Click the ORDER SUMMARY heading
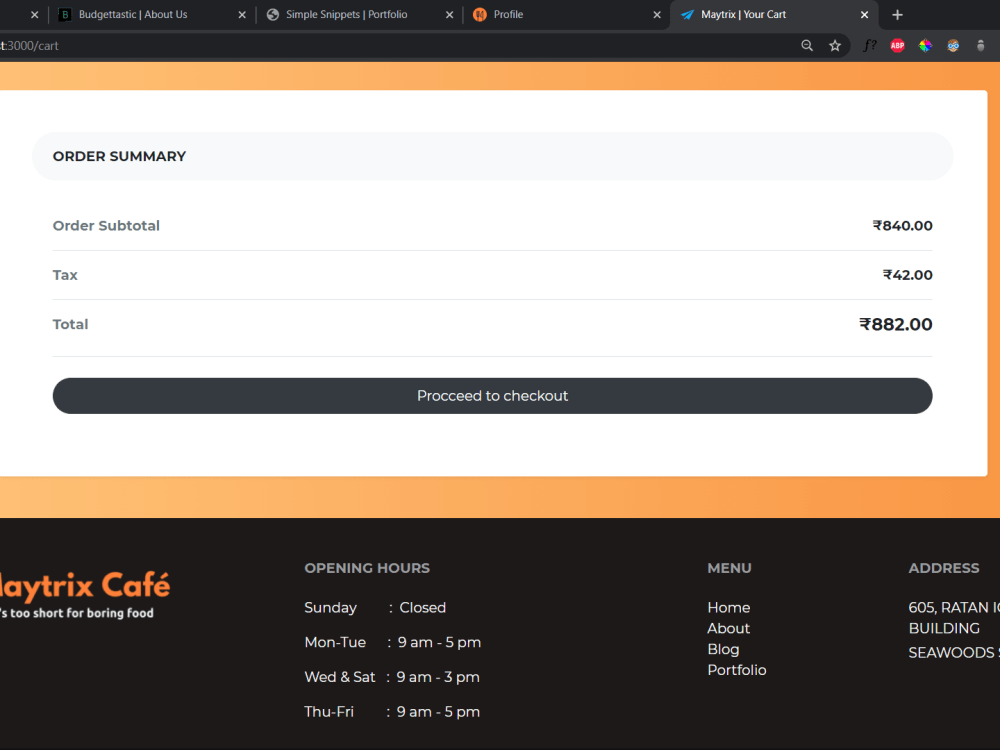The image size is (1000, 750). [x=119, y=156]
